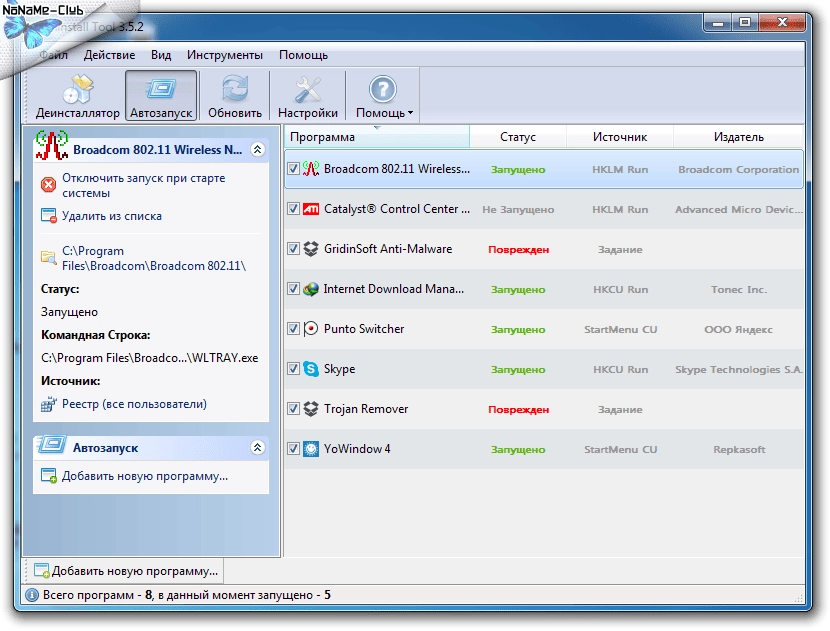Viewport: 830px width, 631px height.
Task: Sort by the Источник column header
Action: tap(620, 137)
